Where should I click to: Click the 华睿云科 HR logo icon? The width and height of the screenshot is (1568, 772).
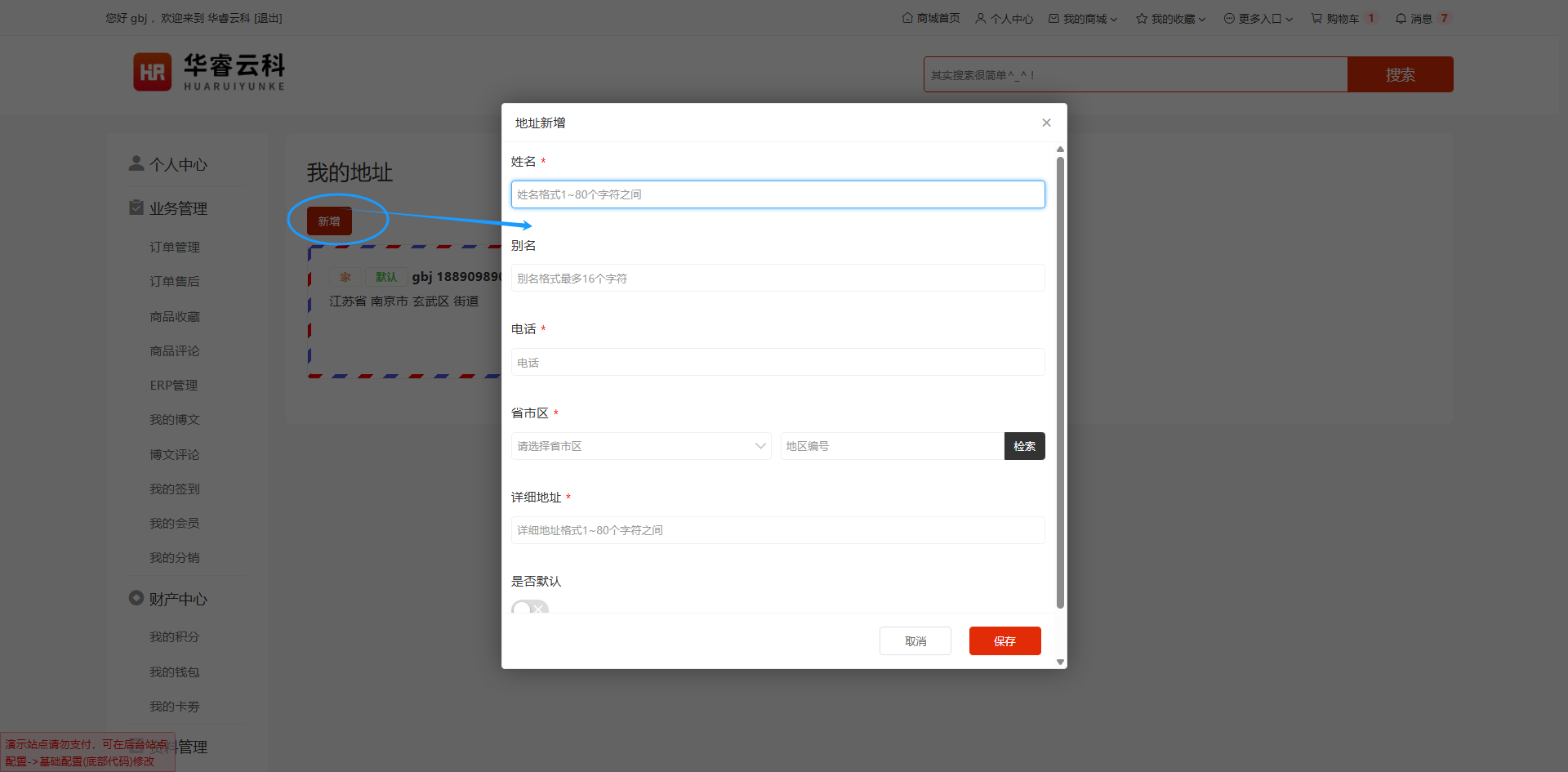(153, 72)
